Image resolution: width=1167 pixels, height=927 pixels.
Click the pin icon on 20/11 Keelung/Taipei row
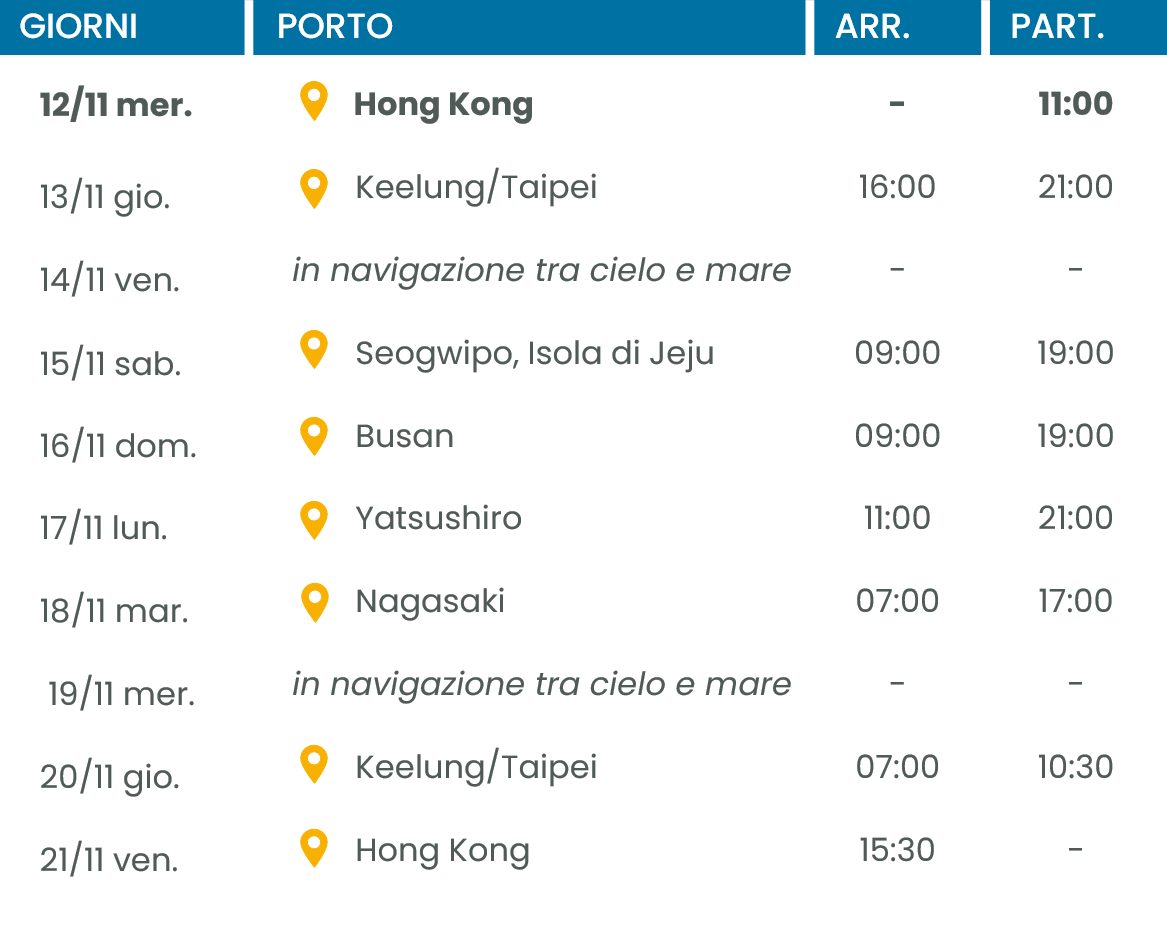[x=314, y=766]
